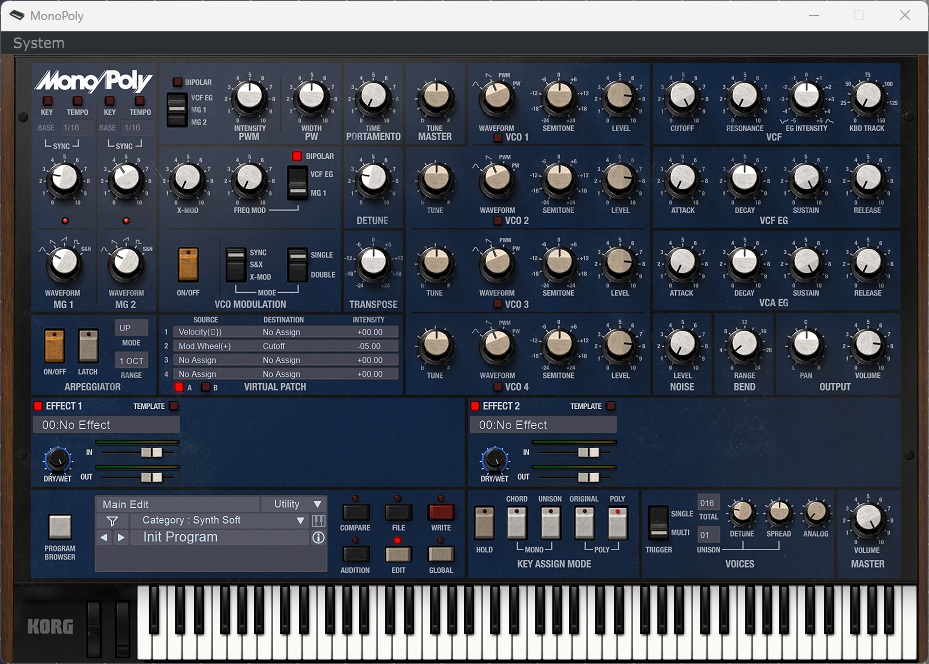Toggle the VCO Modulation ON/OFF switch
Screen dimensions: 929x664
[x=188, y=264]
